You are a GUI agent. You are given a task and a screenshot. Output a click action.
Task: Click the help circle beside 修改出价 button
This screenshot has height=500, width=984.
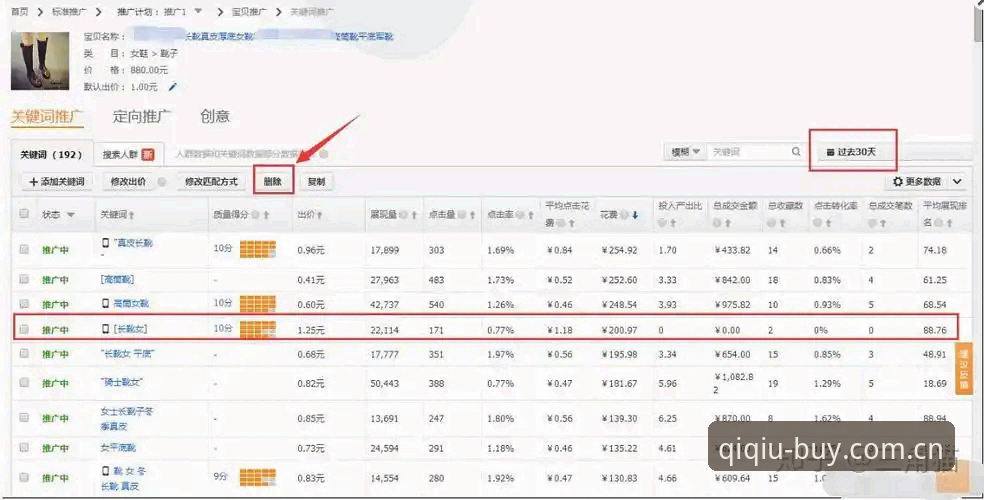162,182
